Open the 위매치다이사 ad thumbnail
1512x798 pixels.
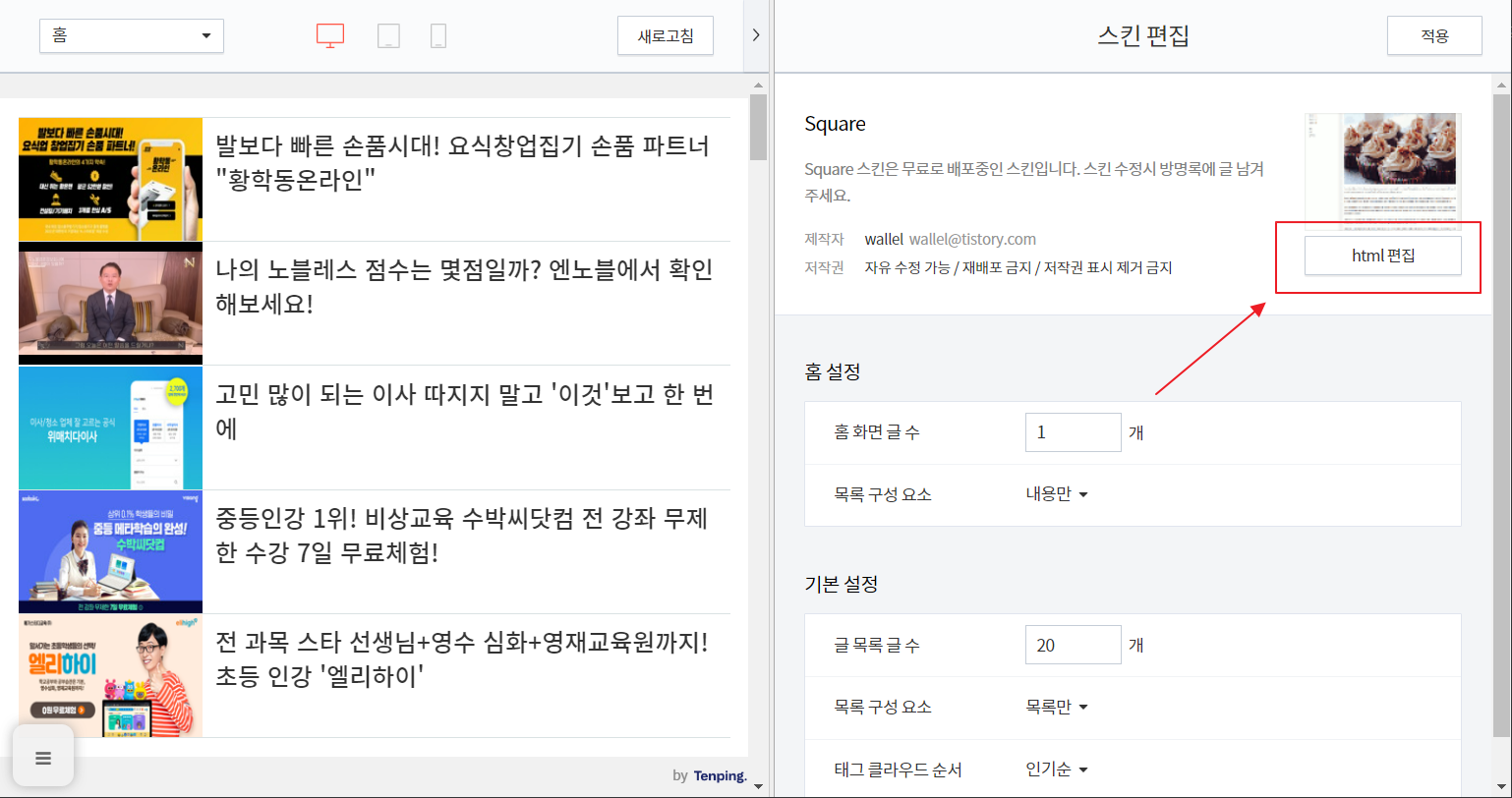110,427
